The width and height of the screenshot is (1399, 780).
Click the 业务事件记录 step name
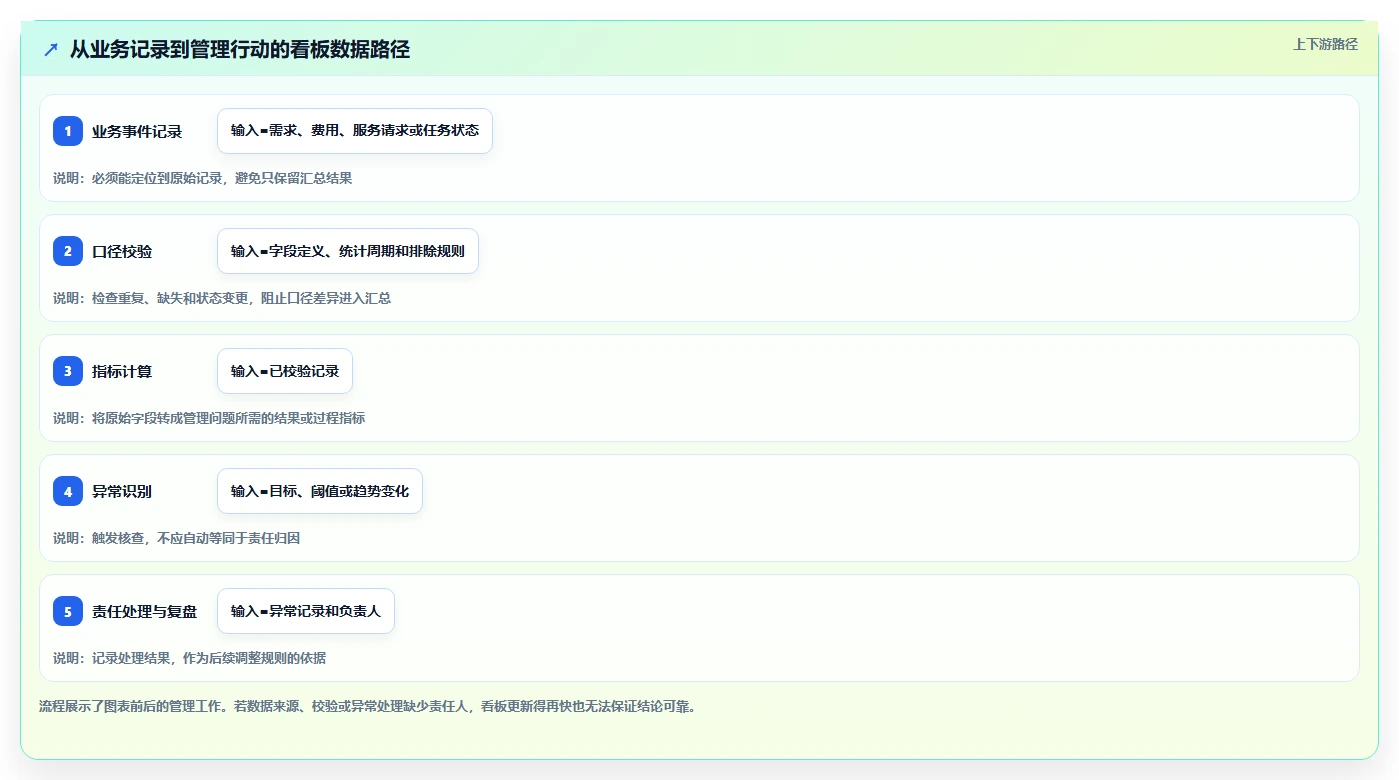(137, 131)
